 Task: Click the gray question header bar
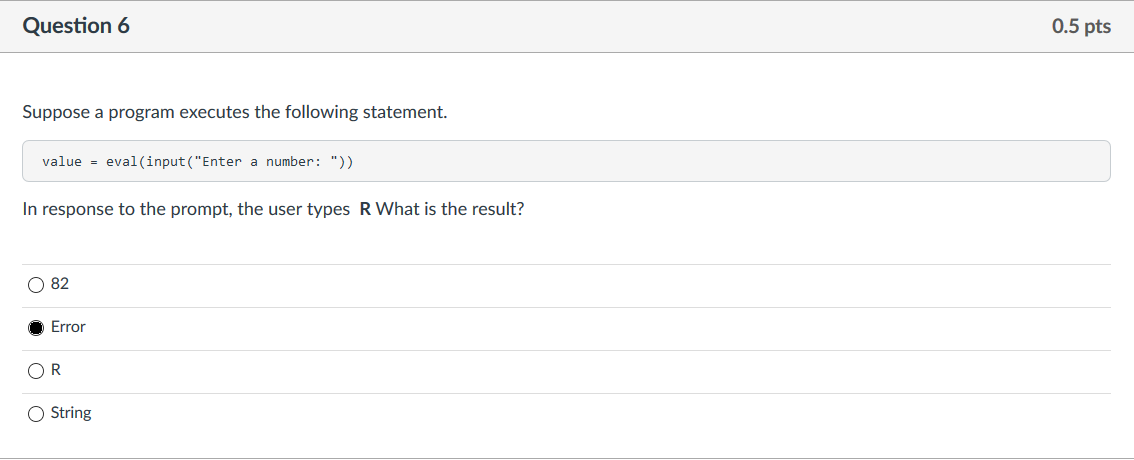pyautogui.click(x=567, y=26)
